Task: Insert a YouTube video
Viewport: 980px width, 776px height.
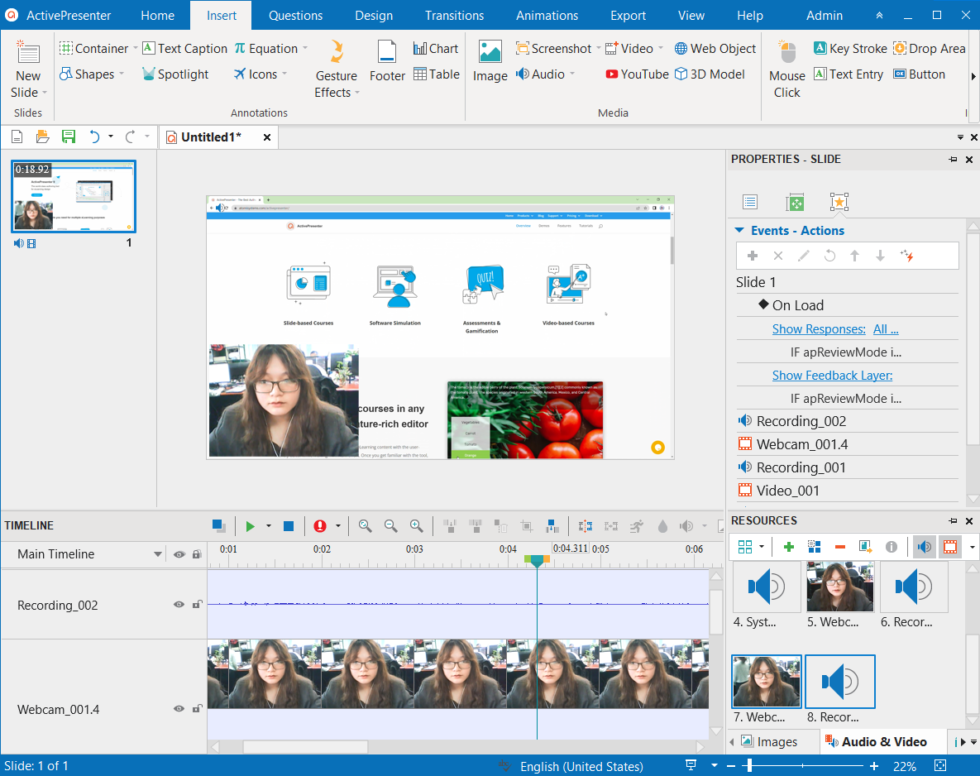Action: click(637, 73)
